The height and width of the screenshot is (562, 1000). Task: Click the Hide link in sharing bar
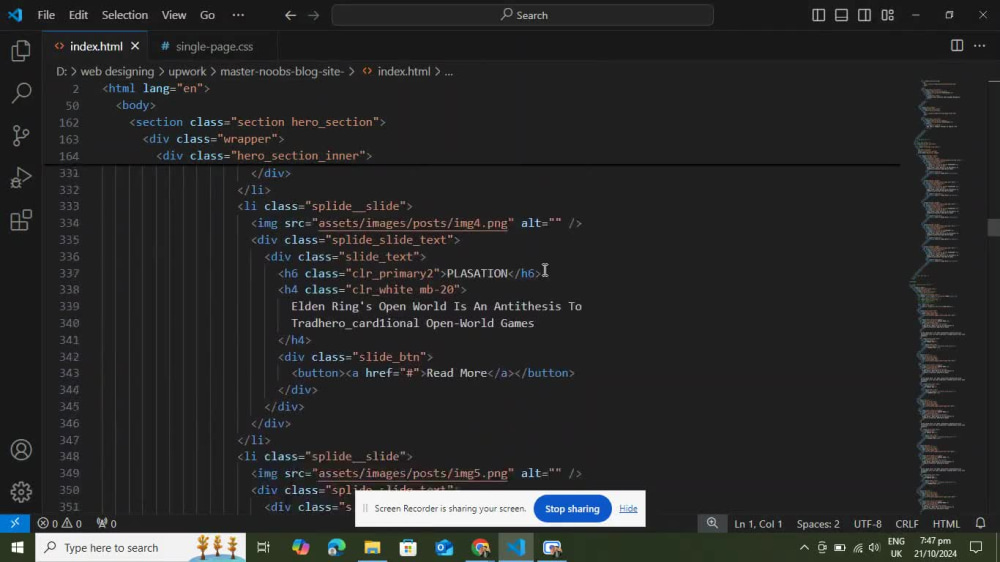pos(628,508)
